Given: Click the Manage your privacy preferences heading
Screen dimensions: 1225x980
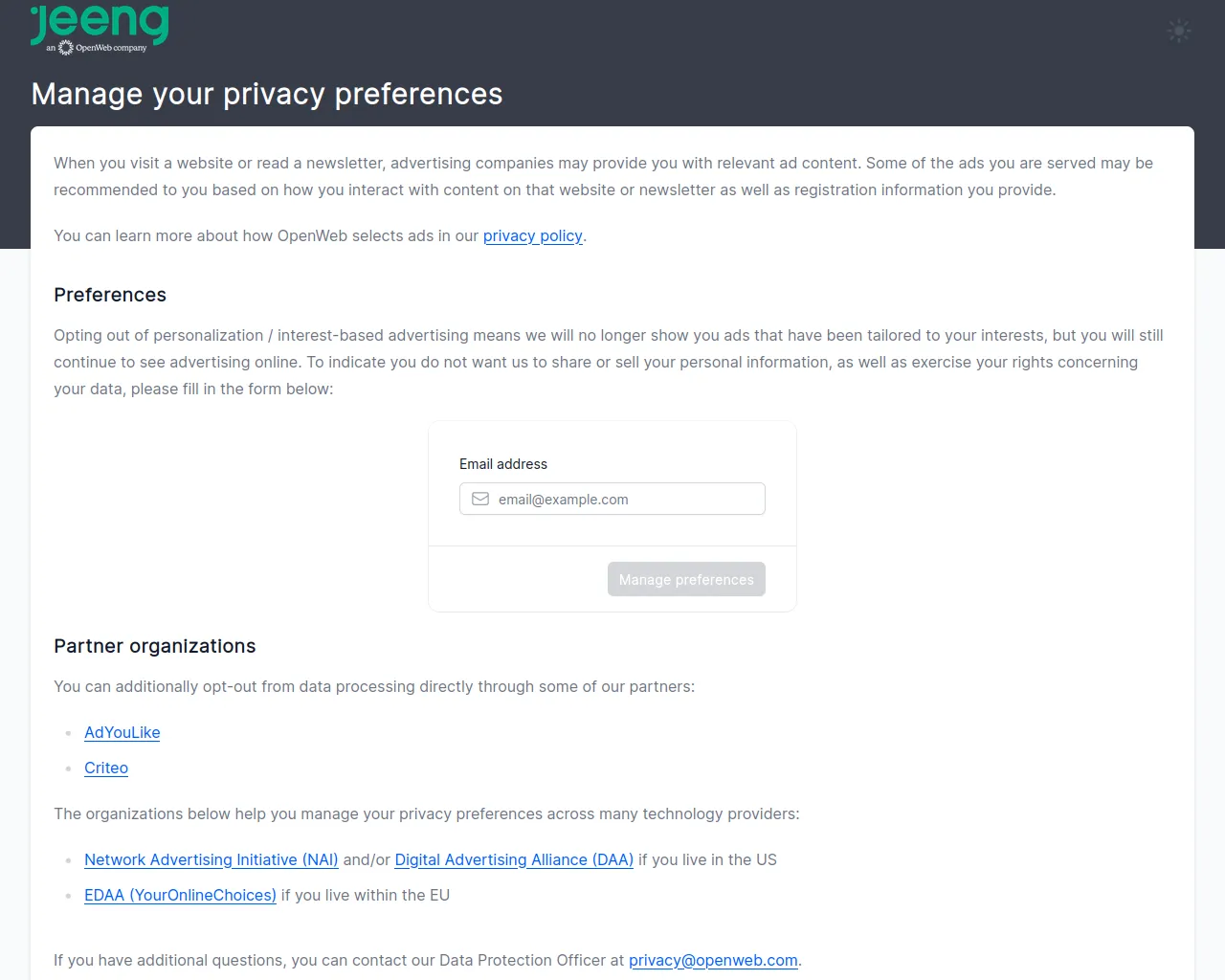Looking at the screenshot, I should coord(267,94).
